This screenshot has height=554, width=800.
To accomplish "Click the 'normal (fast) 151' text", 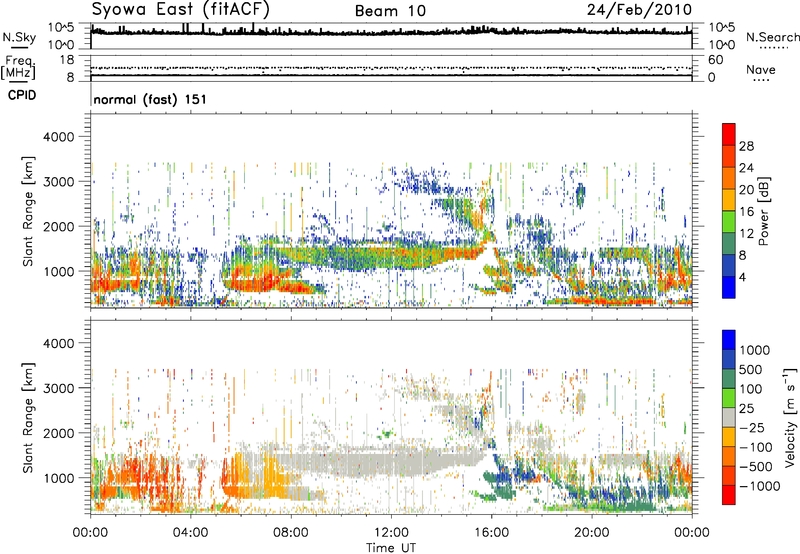I will point(150,99).
